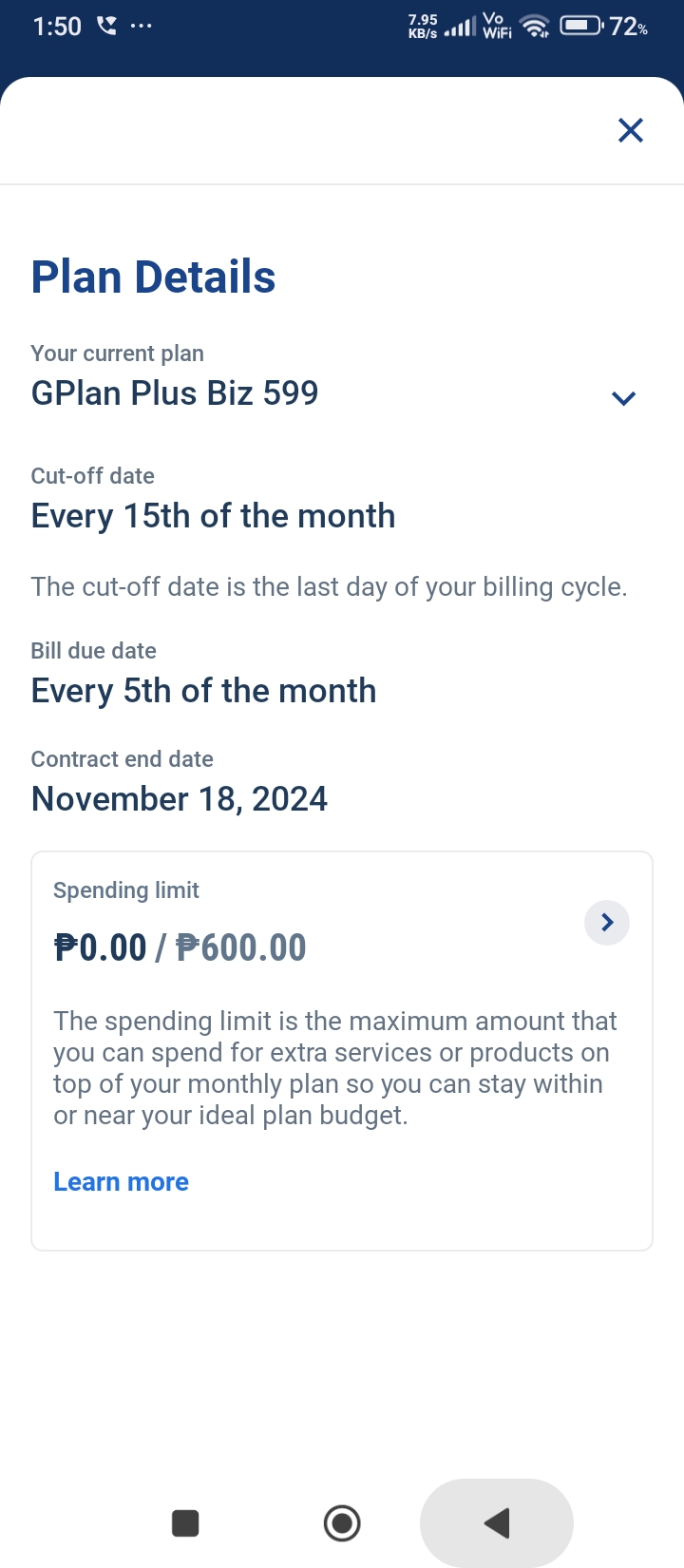Image resolution: width=684 pixels, height=1568 pixels.
Task: Tap the VoWiFi status indicator
Action: [496, 26]
